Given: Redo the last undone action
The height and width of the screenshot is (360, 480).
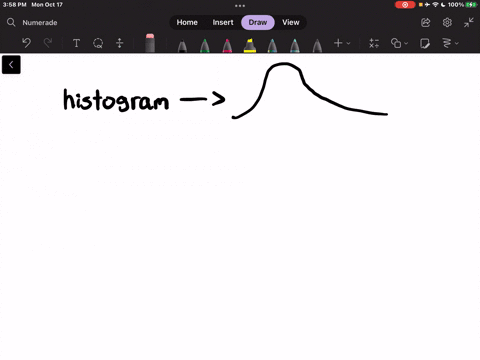Looking at the screenshot, I should (48, 43).
